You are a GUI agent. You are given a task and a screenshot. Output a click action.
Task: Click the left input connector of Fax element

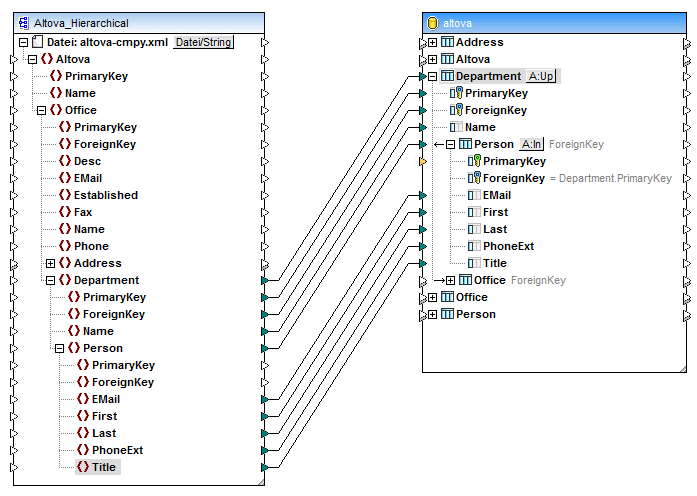pos(14,212)
